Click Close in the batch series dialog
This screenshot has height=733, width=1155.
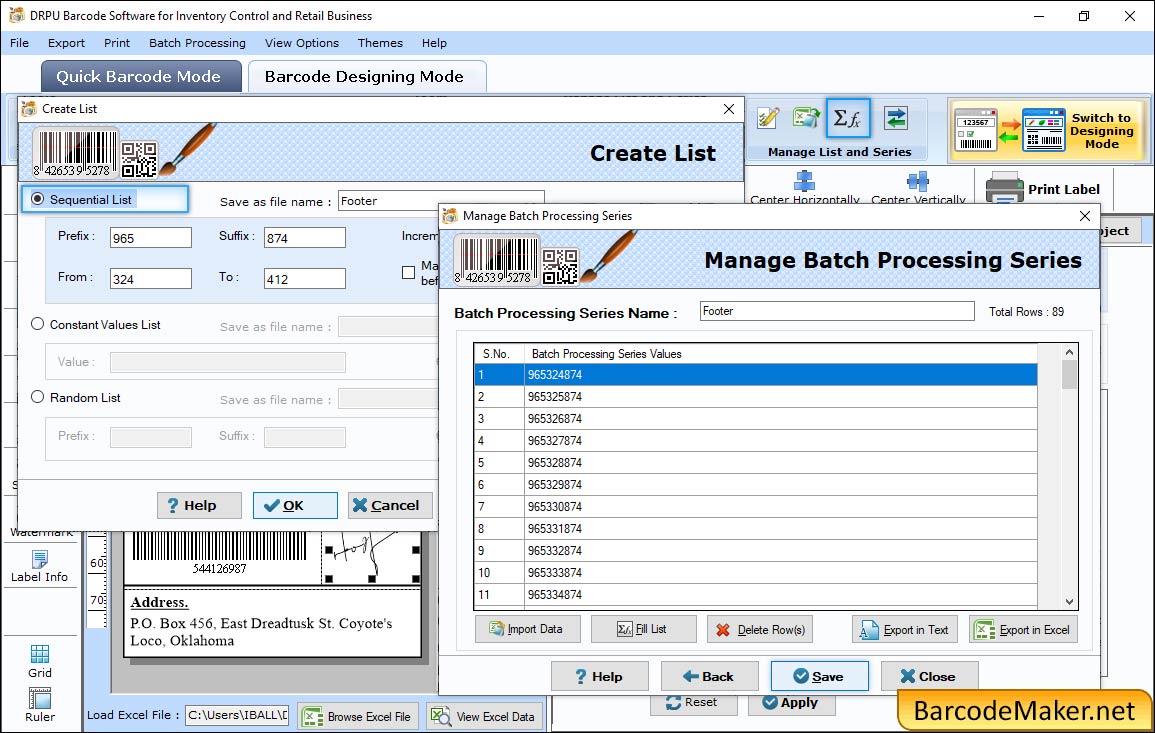929,676
